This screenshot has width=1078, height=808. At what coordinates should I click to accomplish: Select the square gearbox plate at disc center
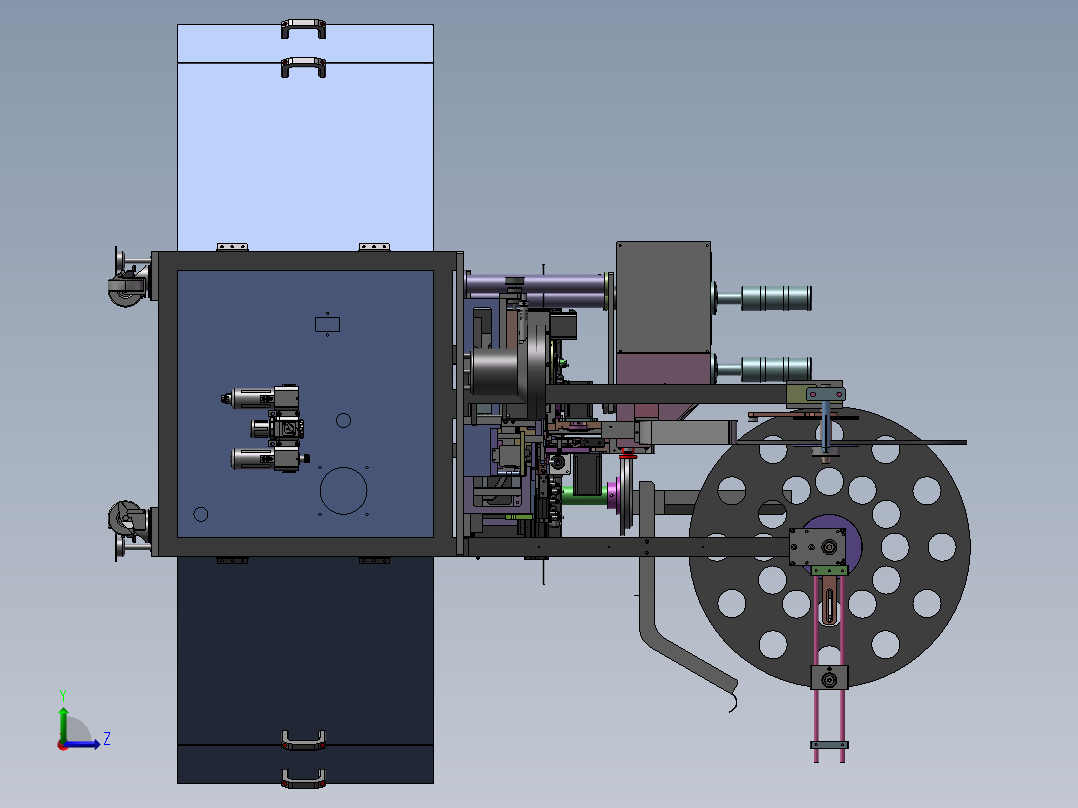point(817,547)
